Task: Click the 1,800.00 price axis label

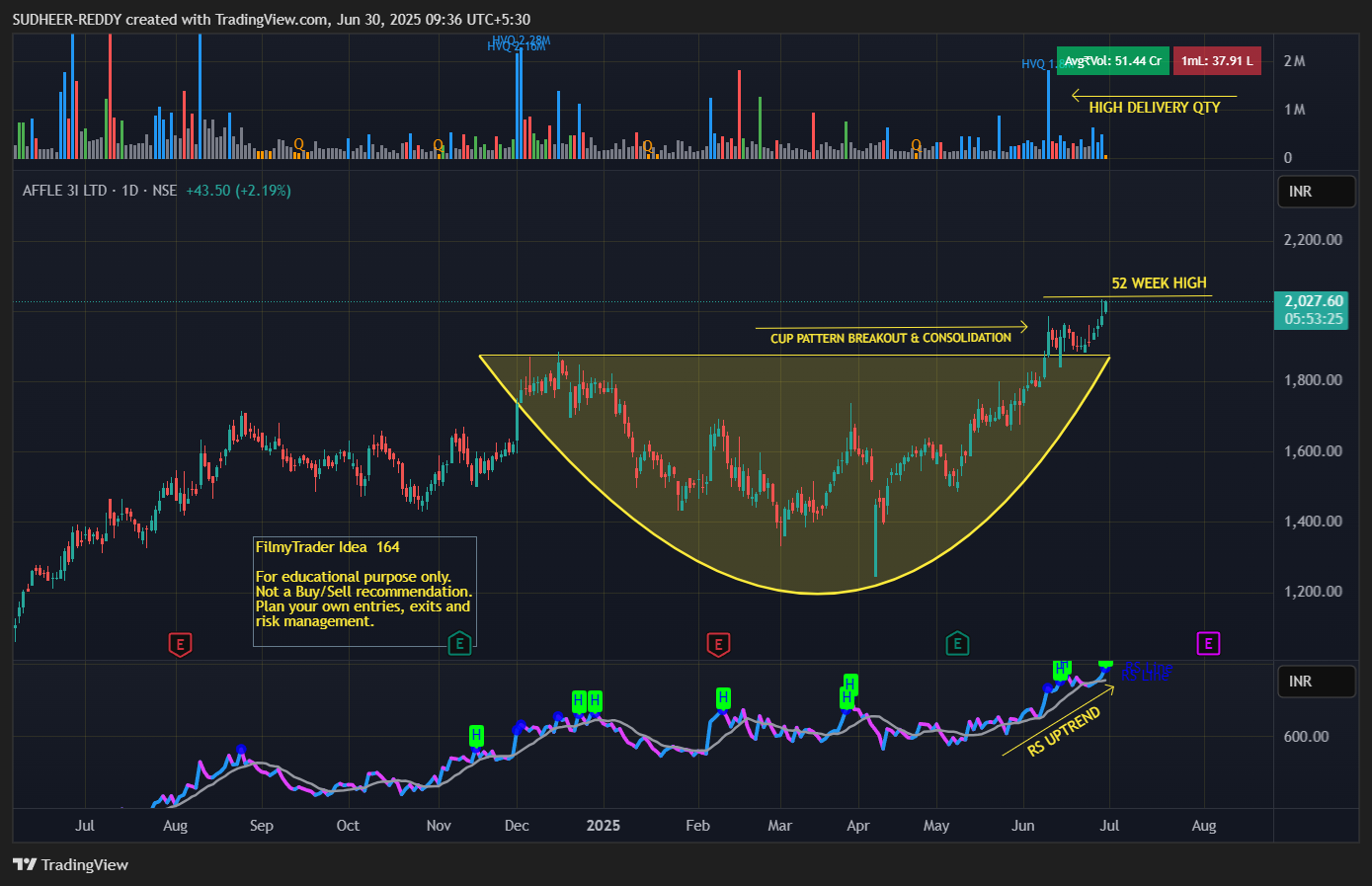Action: click(1313, 380)
